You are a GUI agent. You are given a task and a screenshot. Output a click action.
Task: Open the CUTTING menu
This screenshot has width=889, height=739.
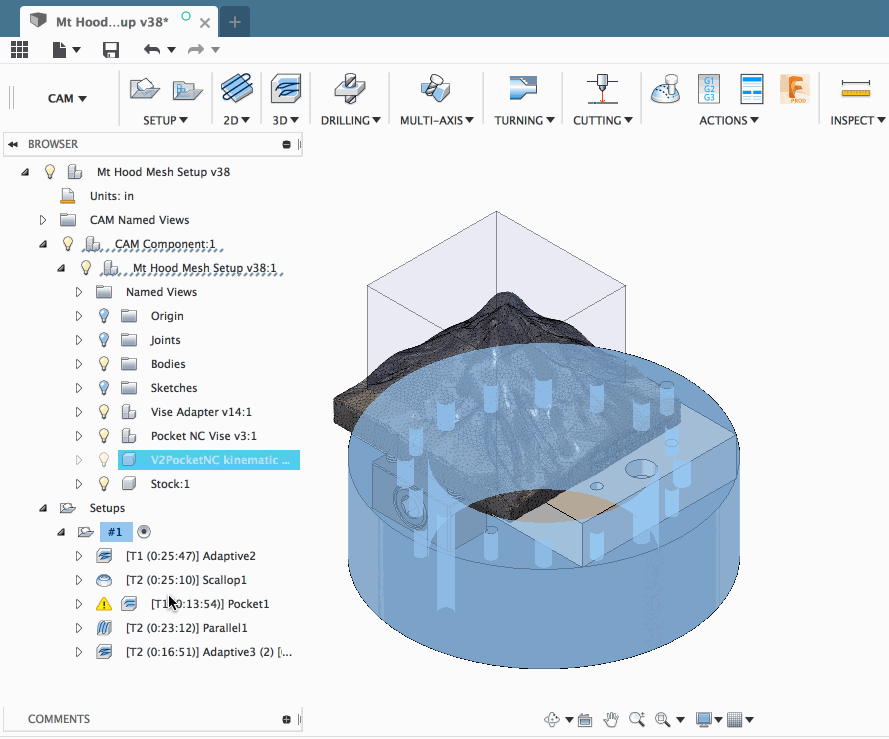[x=603, y=120]
